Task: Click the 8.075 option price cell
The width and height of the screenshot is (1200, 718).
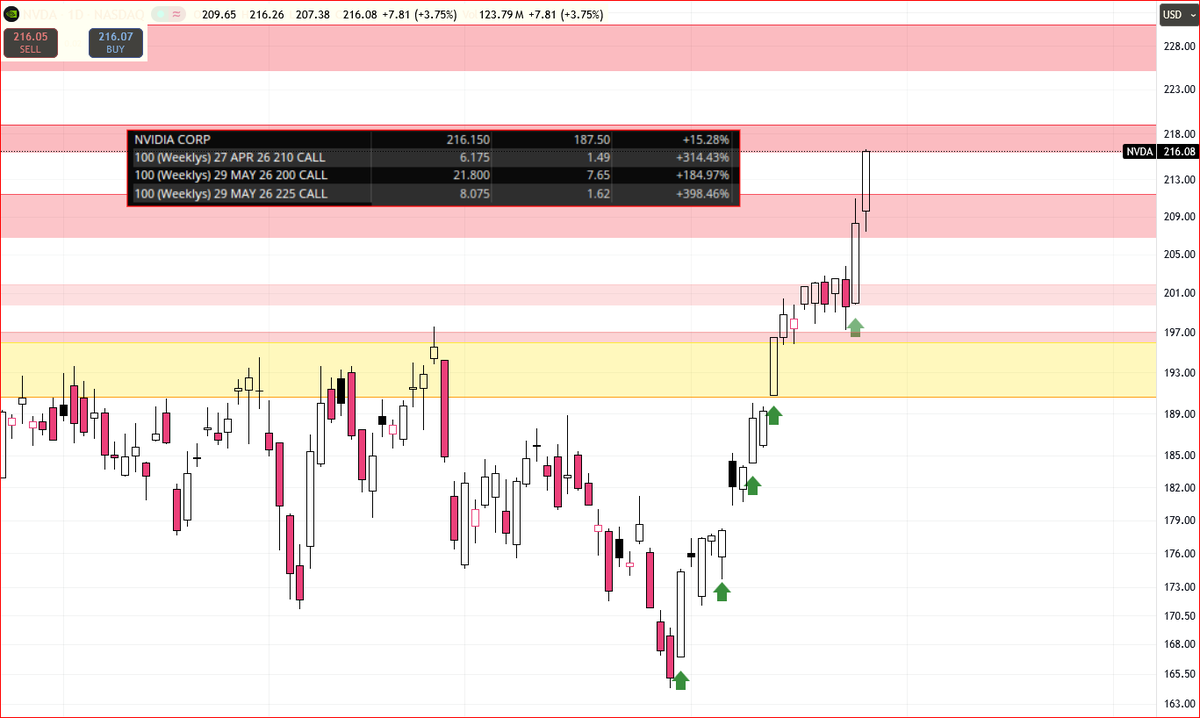Action: pyautogui.click(x=474, y=194)
